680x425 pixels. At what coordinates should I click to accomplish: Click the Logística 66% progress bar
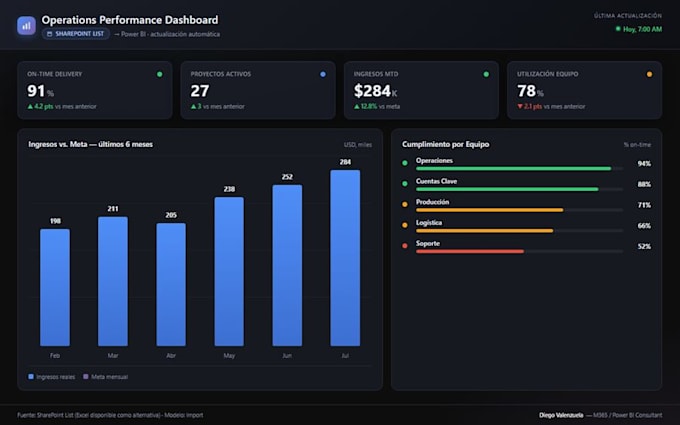(x=519, y=231)
